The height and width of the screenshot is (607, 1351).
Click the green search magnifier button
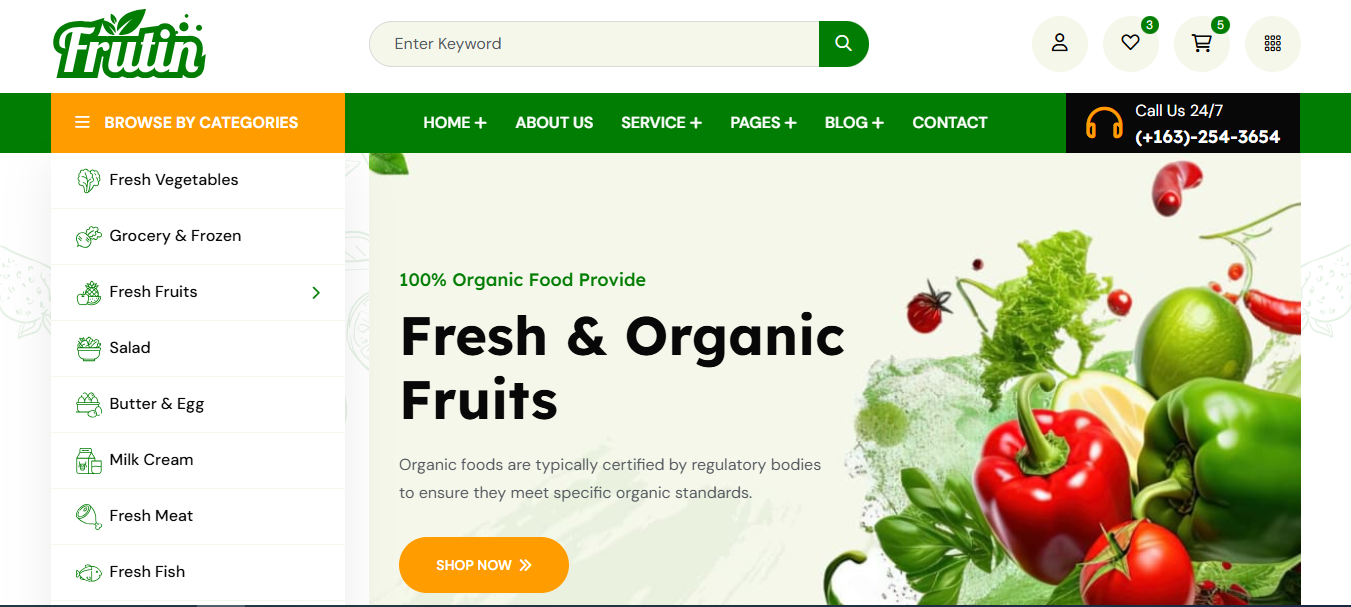point(843,44)
